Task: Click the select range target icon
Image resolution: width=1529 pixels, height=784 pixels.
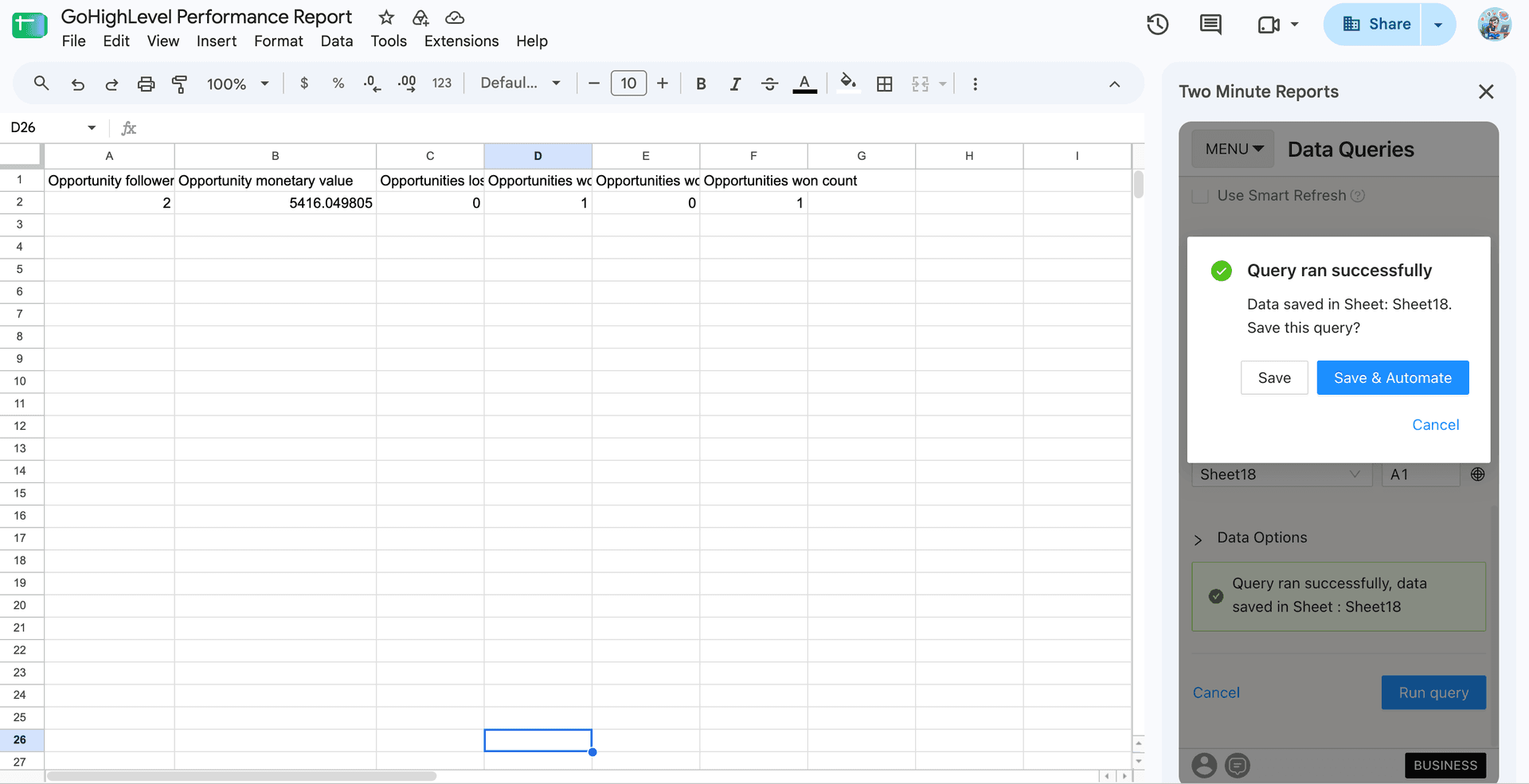Action: [1477, 474]
